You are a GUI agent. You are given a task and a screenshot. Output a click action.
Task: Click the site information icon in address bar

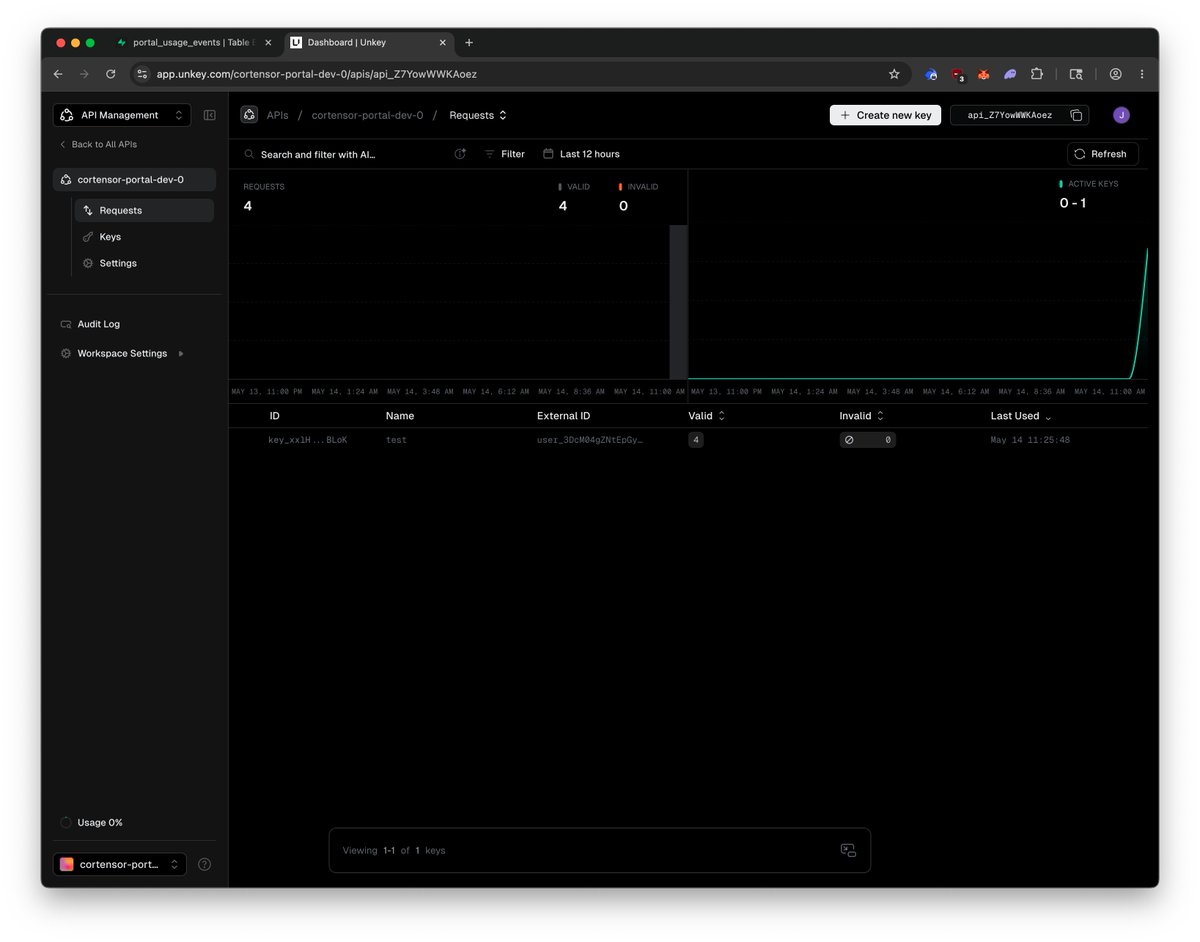click(x=142, y=74)
